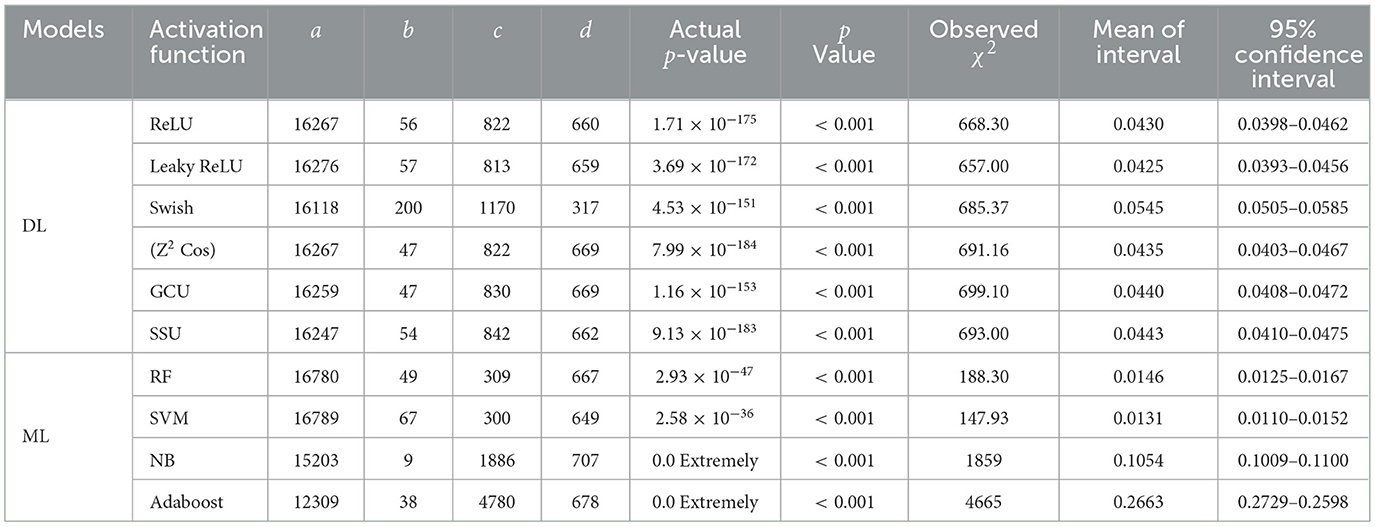The height and width of the screenshot is (527, 1375).
Task: Select the DL models group cell
Action: 32,227
